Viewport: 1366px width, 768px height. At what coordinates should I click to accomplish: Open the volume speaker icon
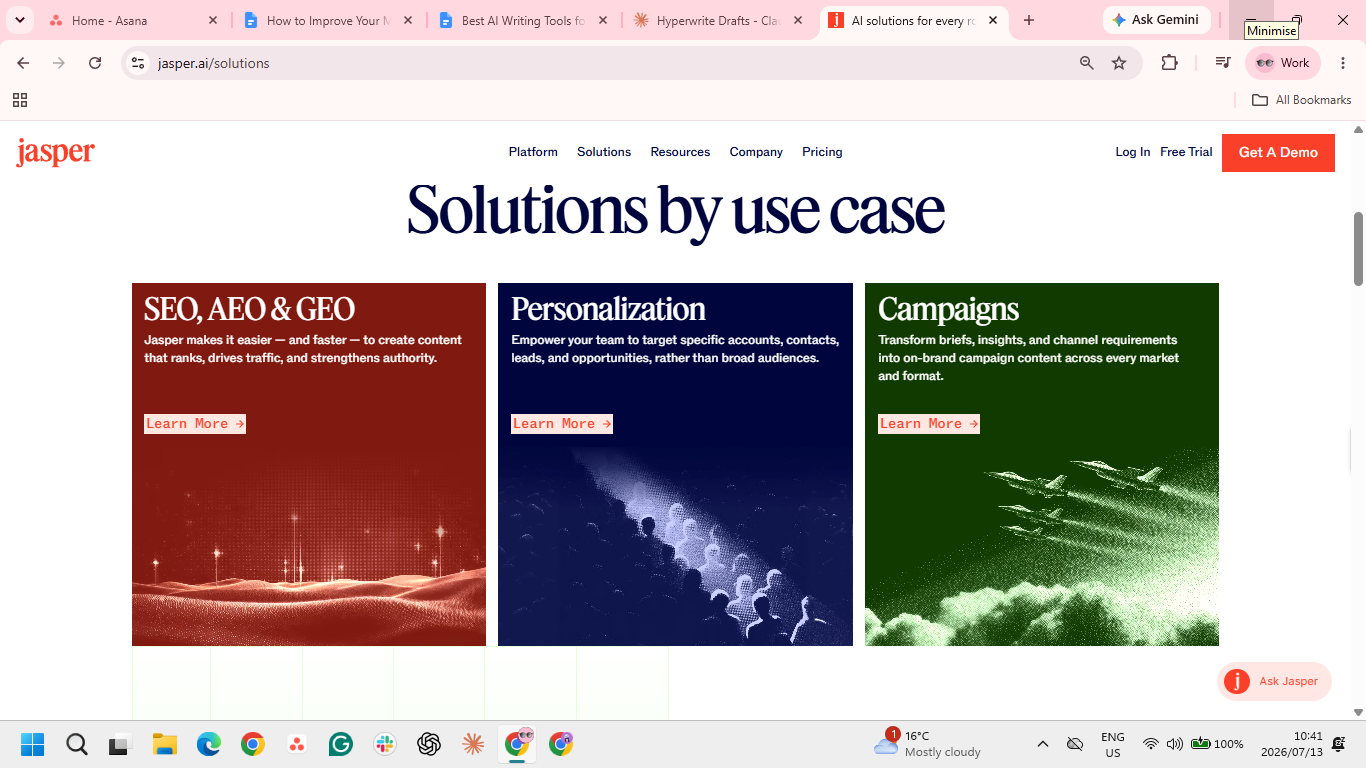click(x=1175, y=744)
